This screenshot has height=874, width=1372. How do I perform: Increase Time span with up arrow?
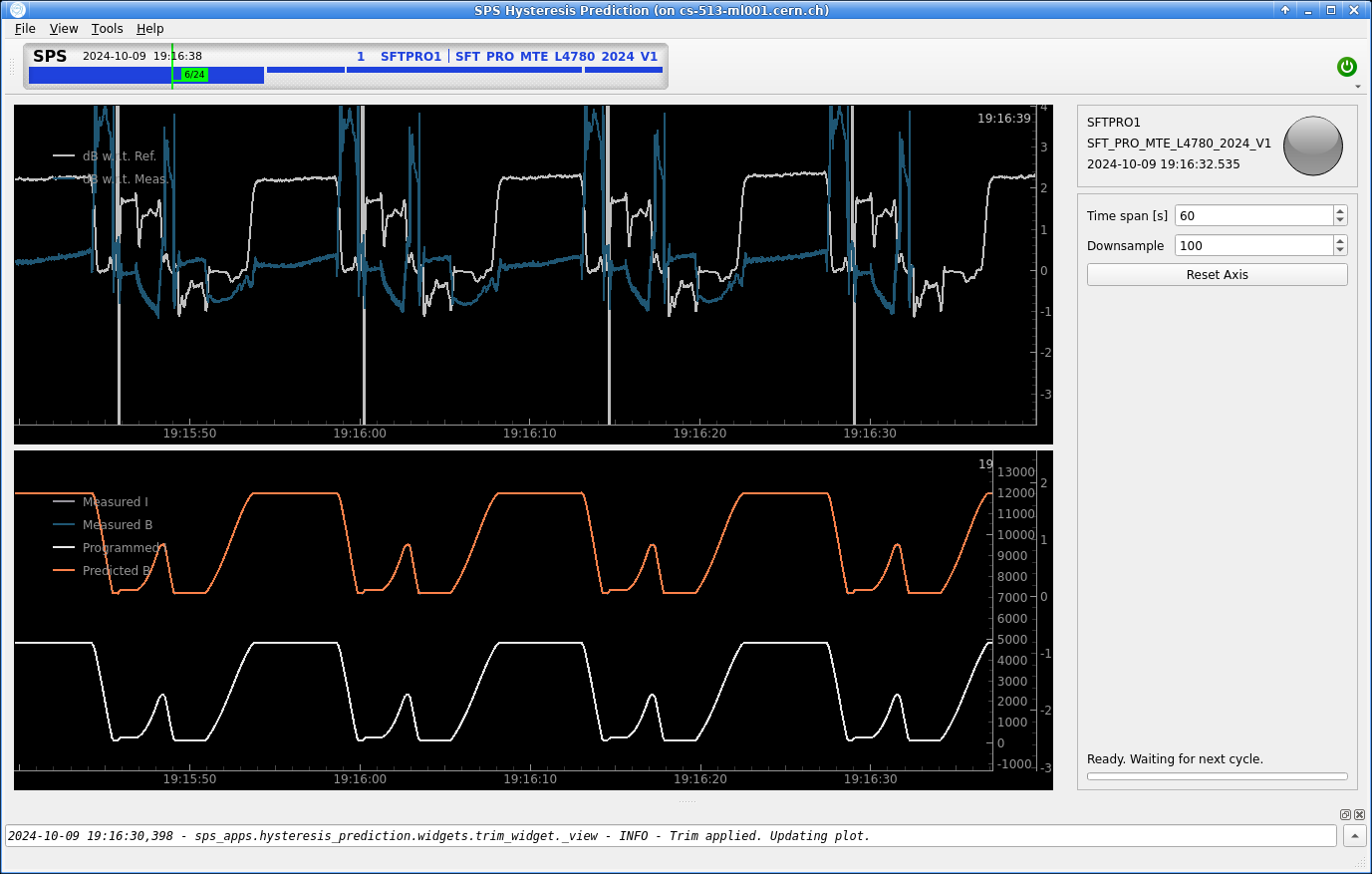coord(1340,211)
